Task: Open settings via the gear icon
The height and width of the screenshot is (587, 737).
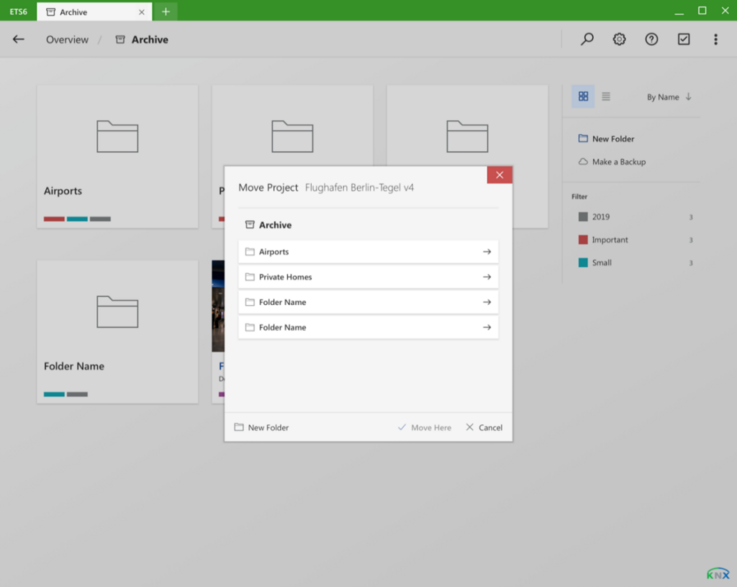Action: click(x=619, y=39)
